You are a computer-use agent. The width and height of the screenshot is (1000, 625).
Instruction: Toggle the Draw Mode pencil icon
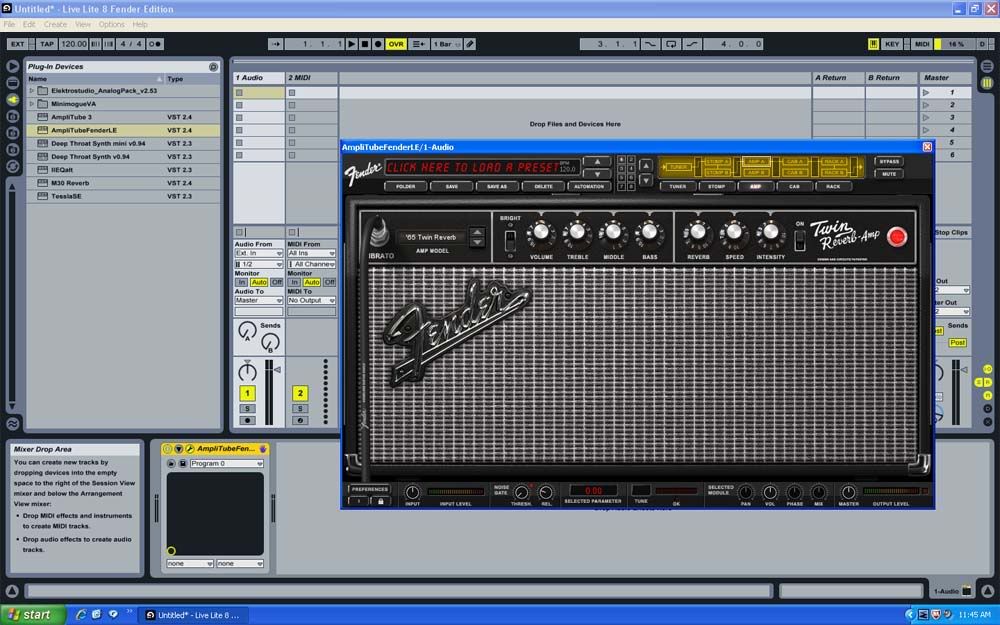click(470, 44)
